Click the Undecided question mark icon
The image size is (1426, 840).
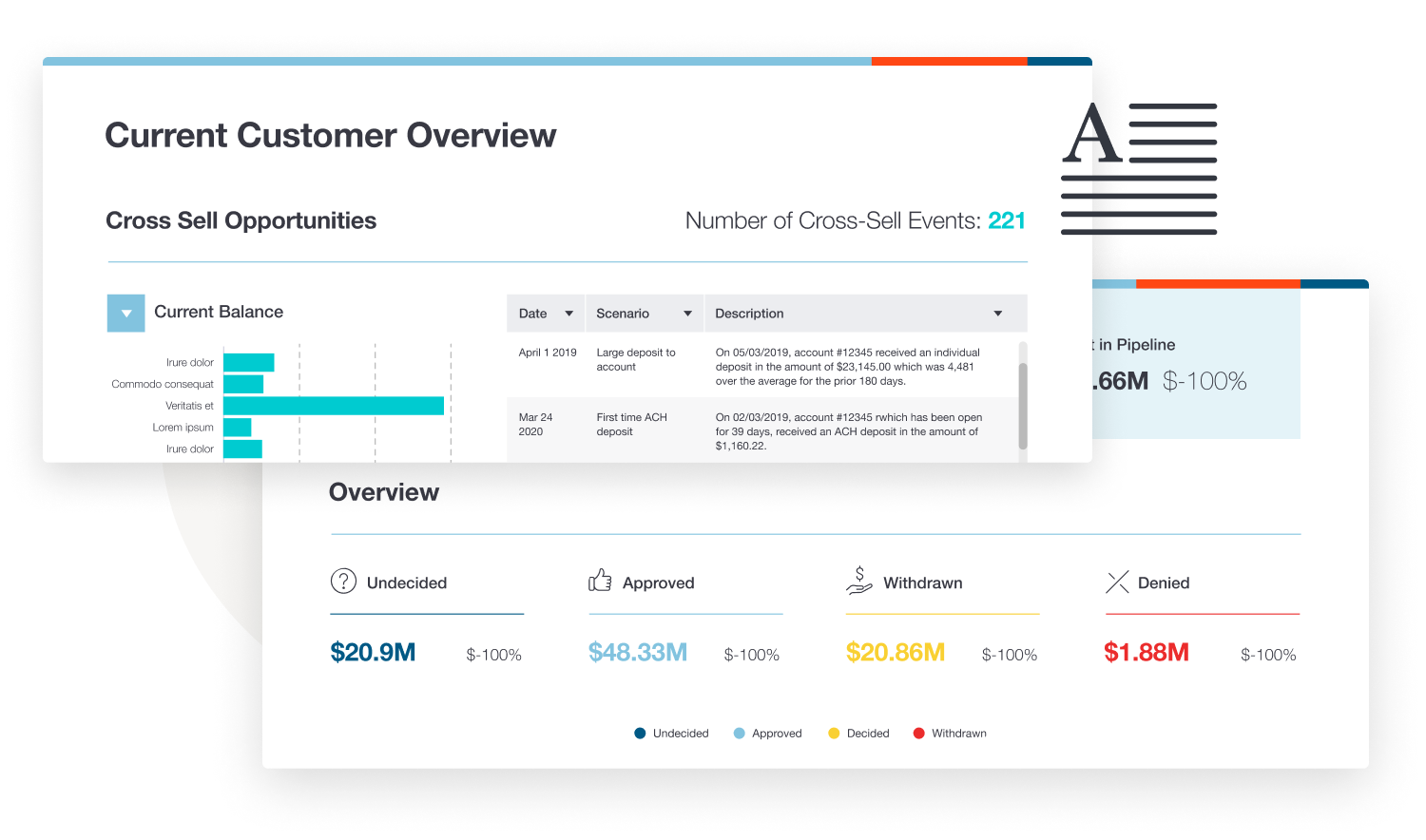click(343, 582)
